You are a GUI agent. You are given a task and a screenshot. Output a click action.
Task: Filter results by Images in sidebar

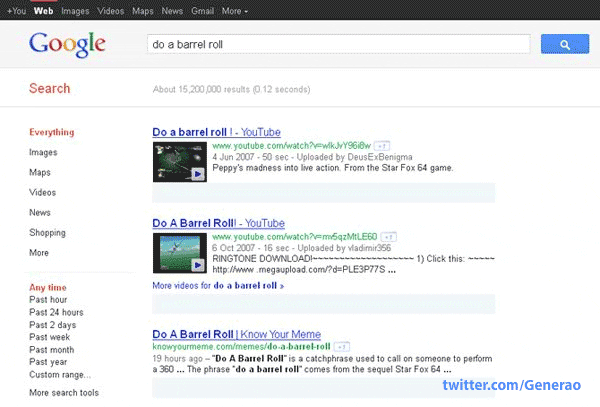[43, 152]
